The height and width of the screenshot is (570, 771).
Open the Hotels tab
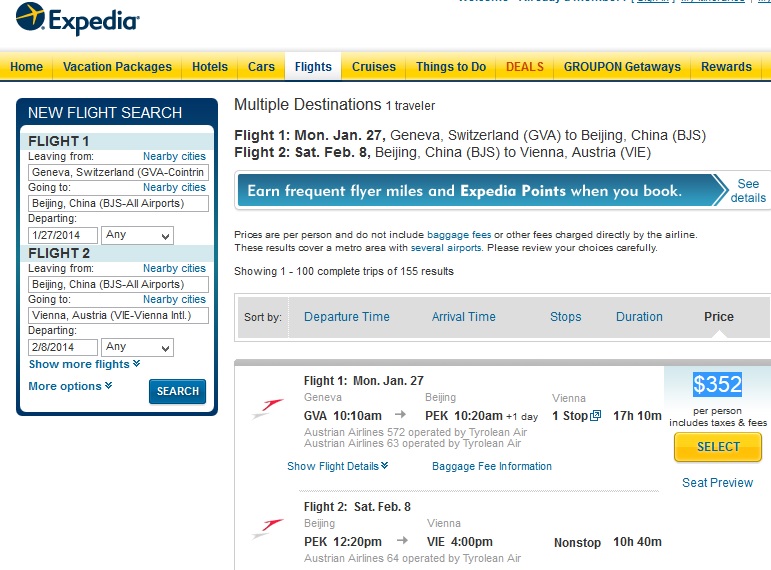tap(210, 67)
